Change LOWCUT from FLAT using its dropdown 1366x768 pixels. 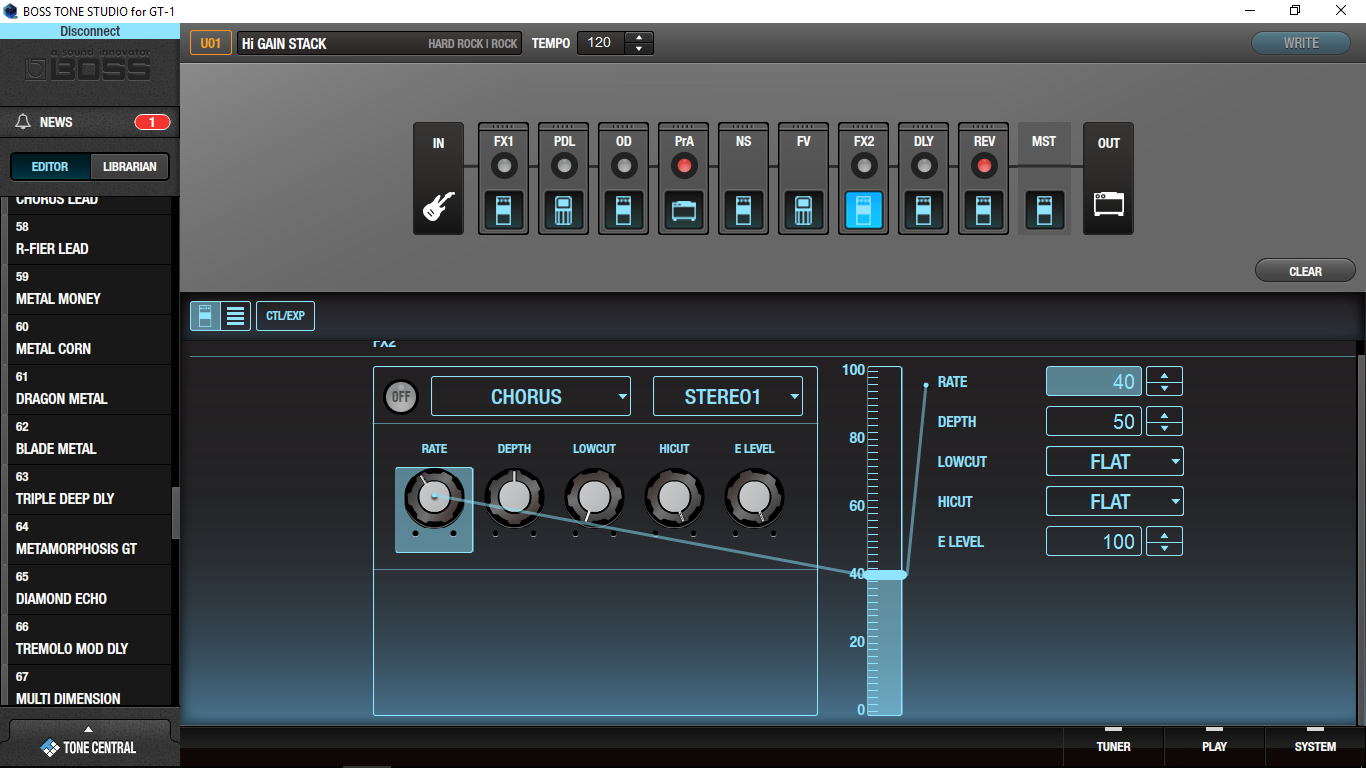1115,461
